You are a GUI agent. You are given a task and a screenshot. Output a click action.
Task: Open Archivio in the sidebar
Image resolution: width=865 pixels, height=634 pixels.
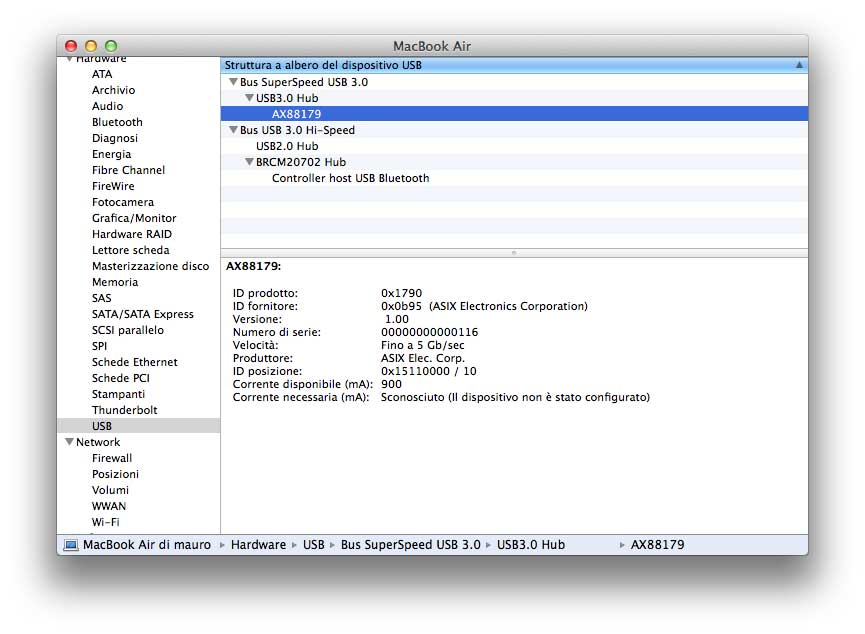(114, 90)
